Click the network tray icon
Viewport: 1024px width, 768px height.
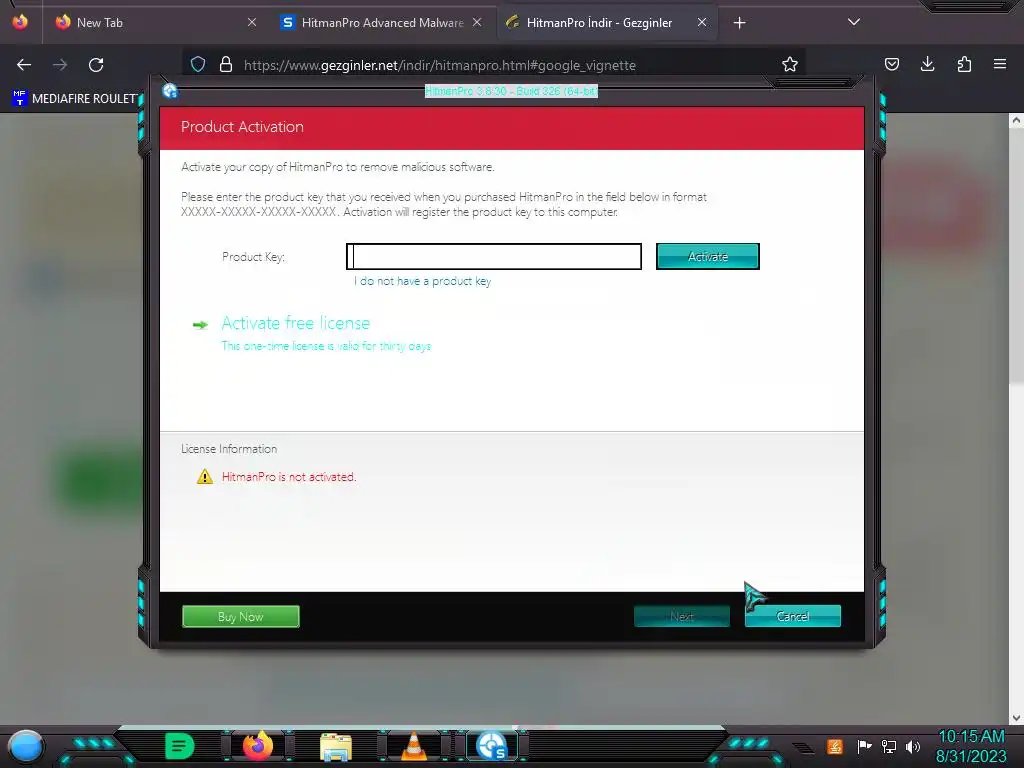[889, 746]
